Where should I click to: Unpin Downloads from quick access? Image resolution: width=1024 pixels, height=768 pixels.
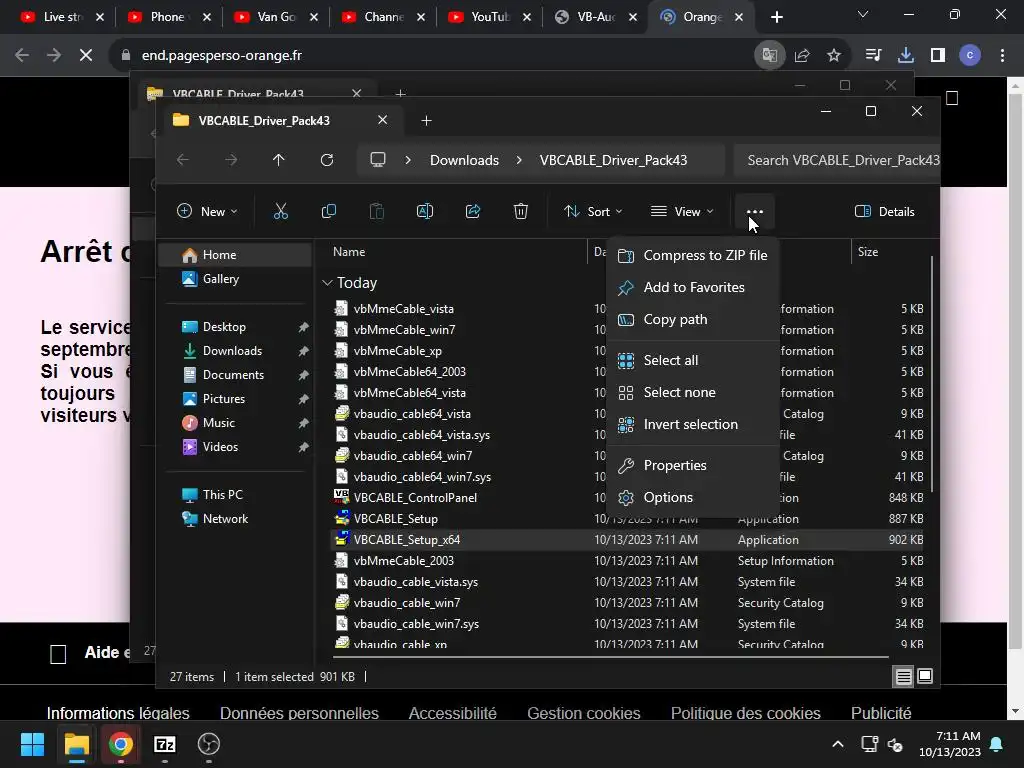point(304,351)
